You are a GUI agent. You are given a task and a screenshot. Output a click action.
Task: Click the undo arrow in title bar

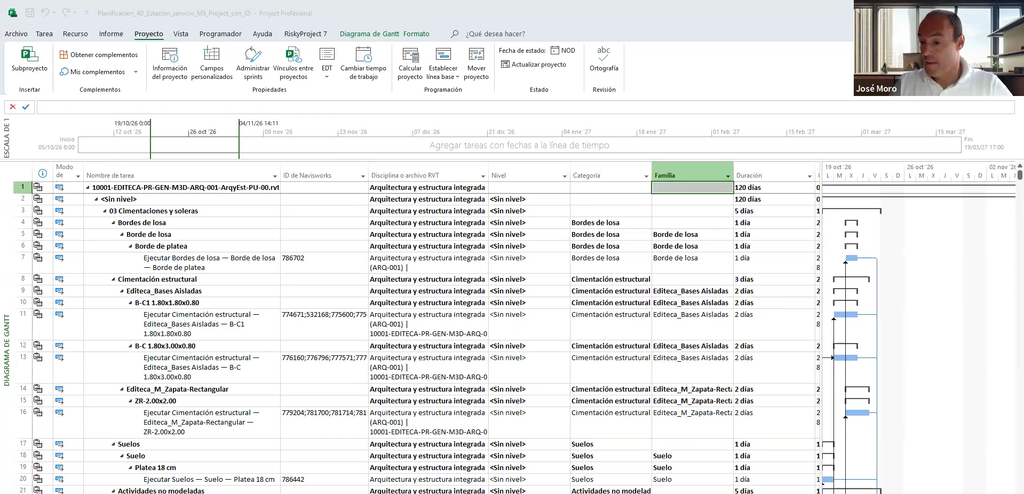pos(45,13)
